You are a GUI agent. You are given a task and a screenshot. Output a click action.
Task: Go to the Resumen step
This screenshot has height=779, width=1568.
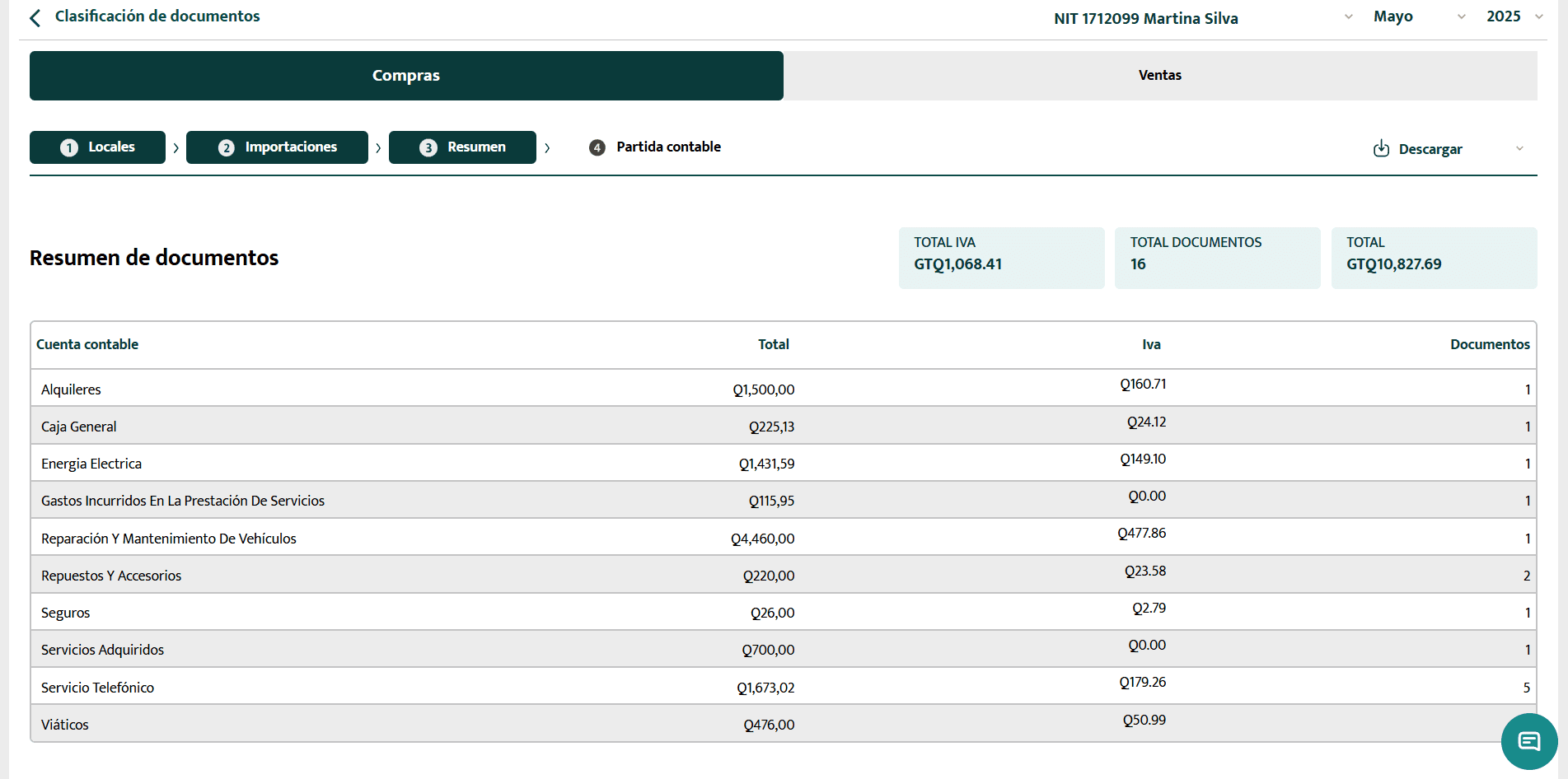pyautogui.click(x=462, y=147)
